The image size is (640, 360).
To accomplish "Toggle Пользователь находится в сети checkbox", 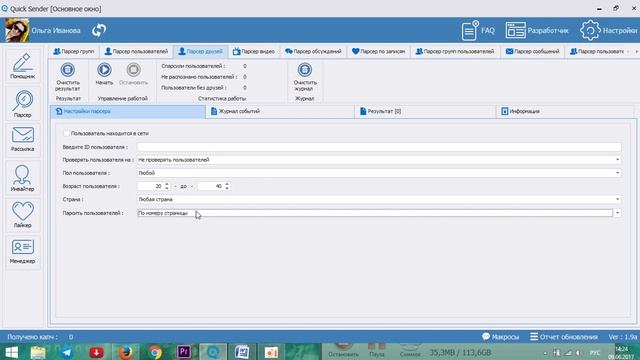I will (x=67, y=133).
